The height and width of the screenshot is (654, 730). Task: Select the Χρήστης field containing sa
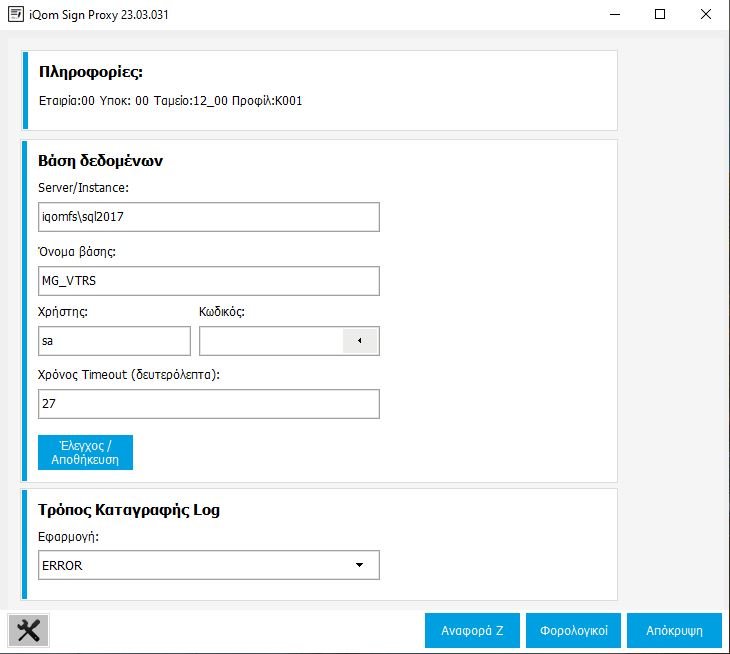114,341
